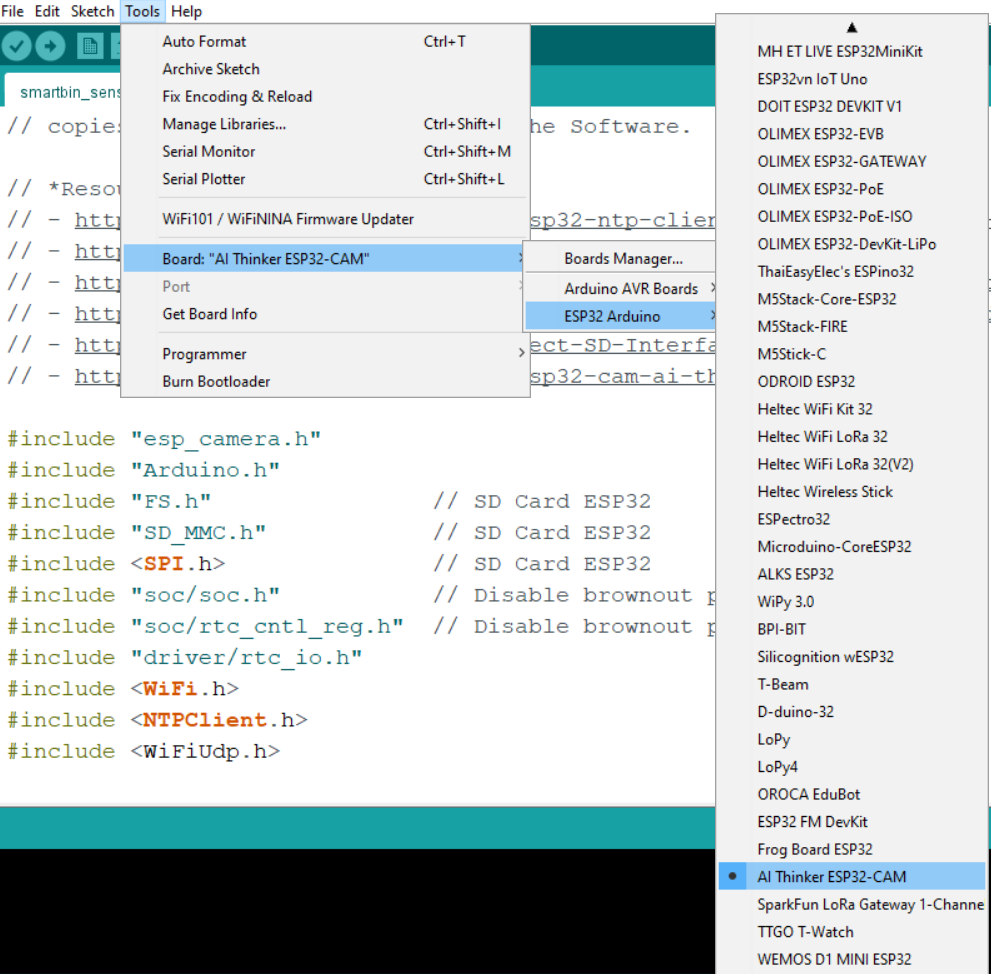
Task: Open WiFi101 / WiFiNINA Firmware Updater
Action: tap(325, 219)
